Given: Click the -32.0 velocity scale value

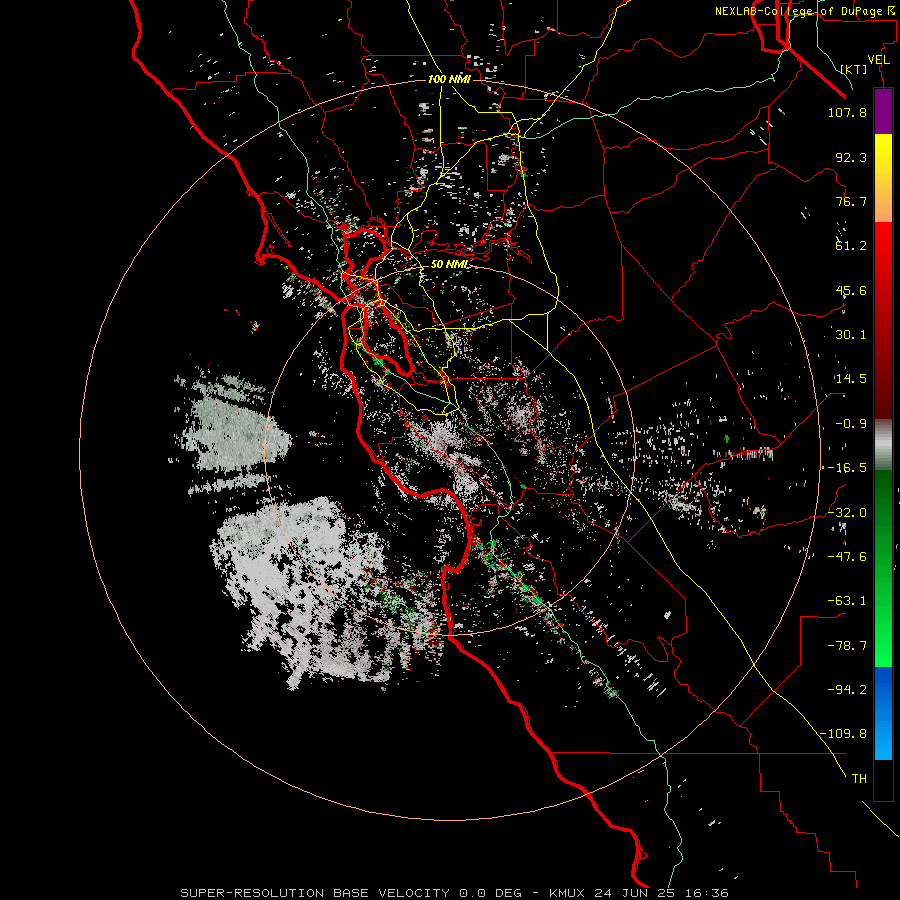Looking at the screenshot, I should (x=847, y=513).
